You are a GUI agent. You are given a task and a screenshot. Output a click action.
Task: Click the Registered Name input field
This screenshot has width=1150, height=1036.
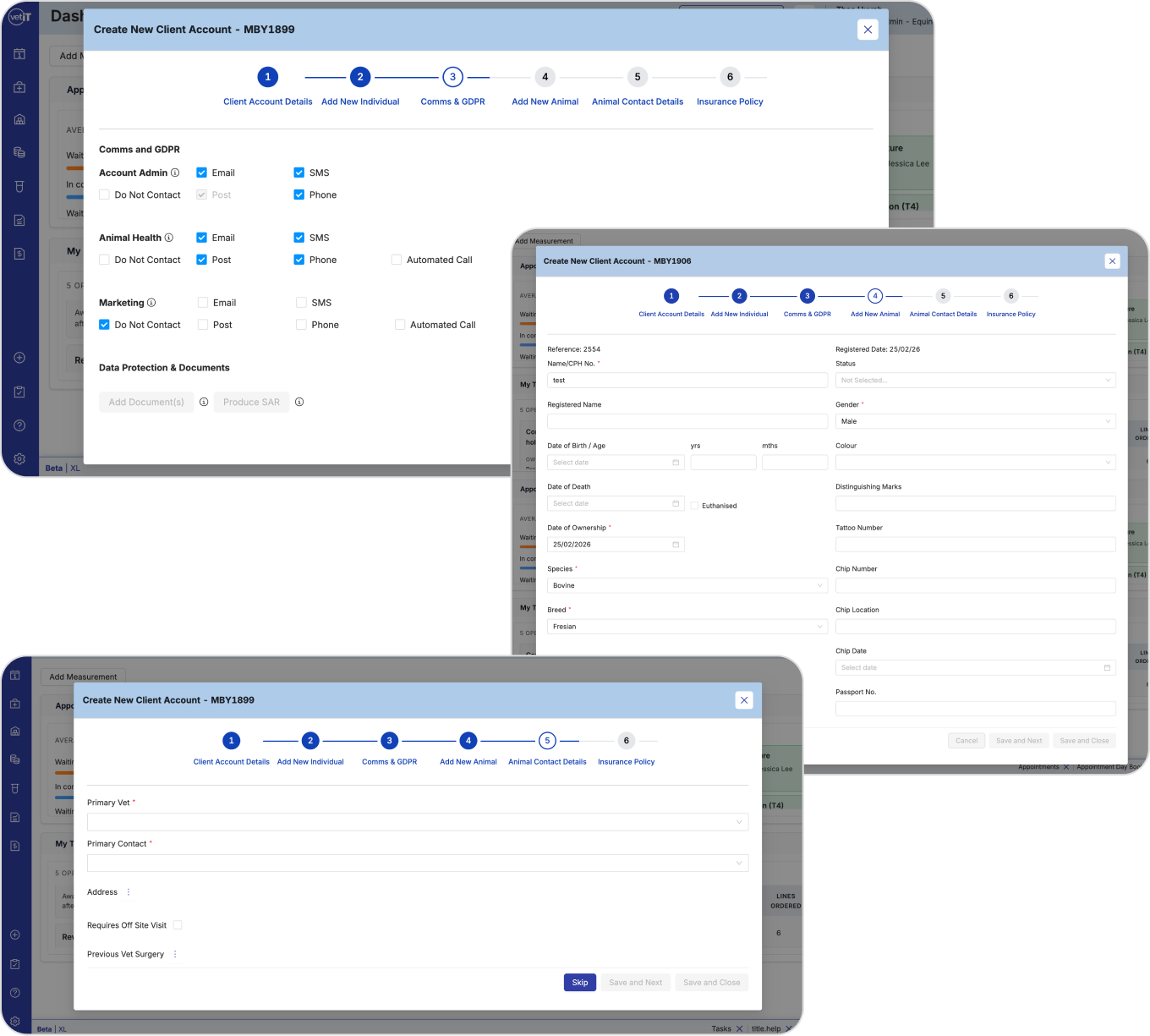pyautogui.click(x=687, y=421)
